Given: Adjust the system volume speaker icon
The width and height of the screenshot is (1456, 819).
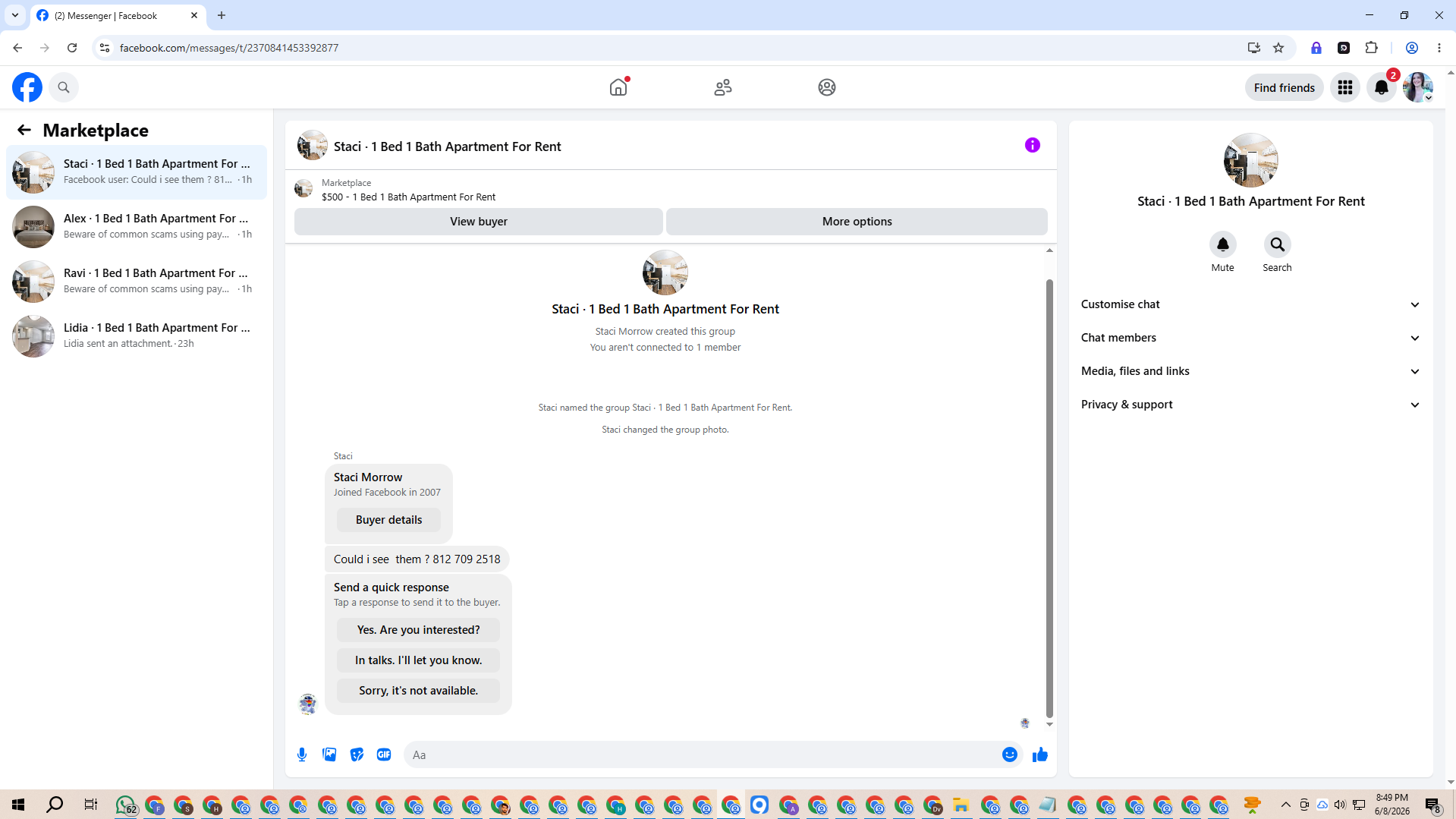Looking at the screenshot, I should pyautogui.click(x=1340, y=805).
